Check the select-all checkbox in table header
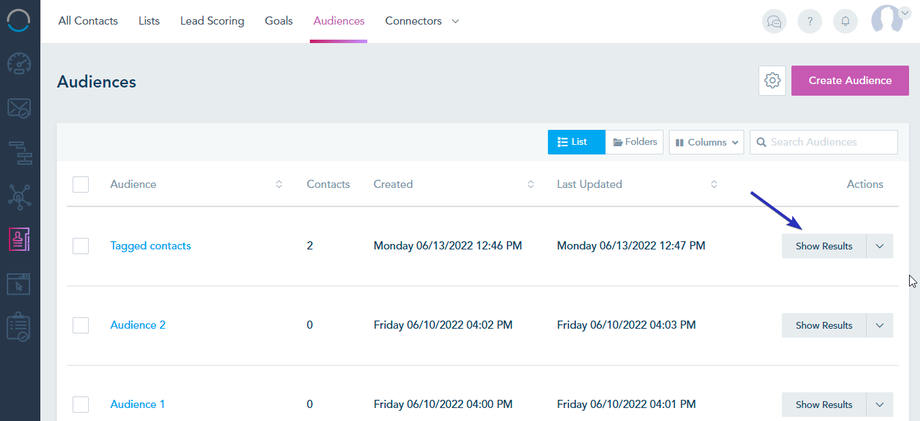Screen dimensions: 920x421 pyautogui.click(x=81, y=184)
